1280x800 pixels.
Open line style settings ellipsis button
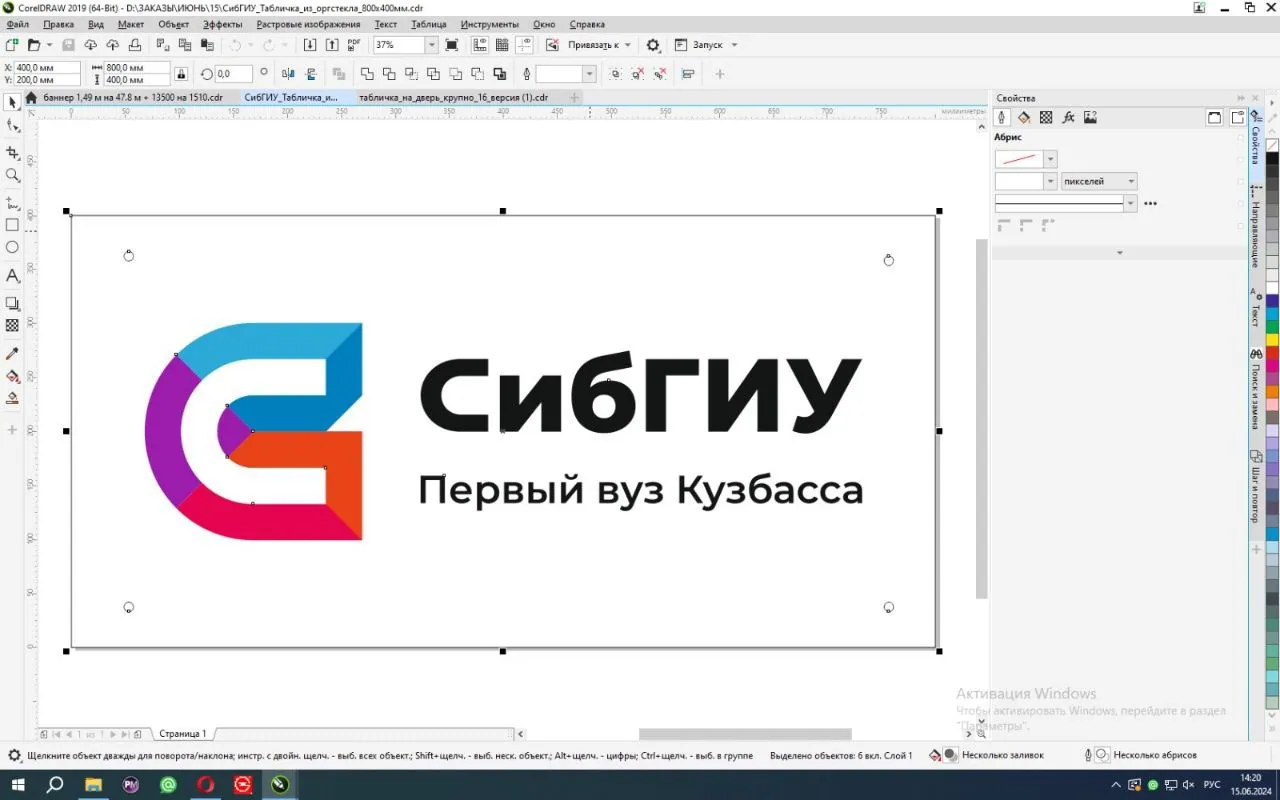pyautogui.click(x=1150, y=204)
